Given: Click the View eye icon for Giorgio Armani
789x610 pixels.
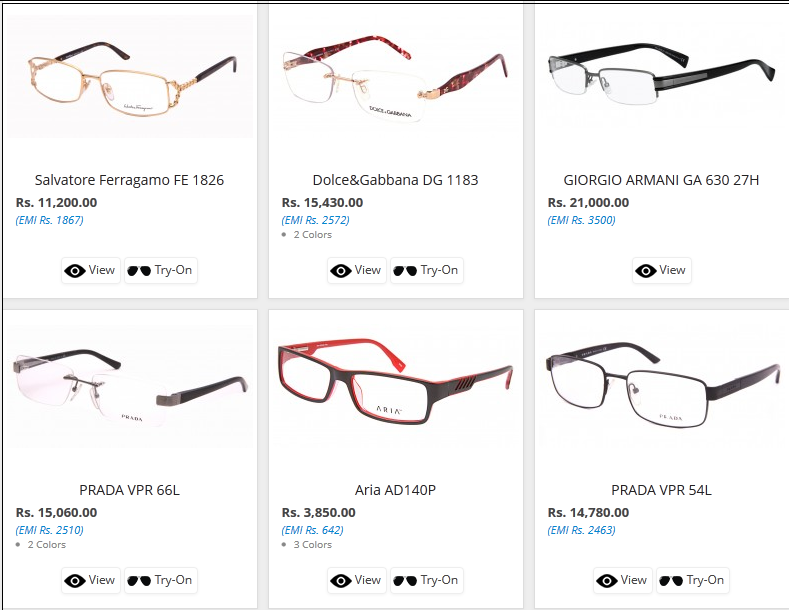Looking at the screenshot, I should coord(646,271).
